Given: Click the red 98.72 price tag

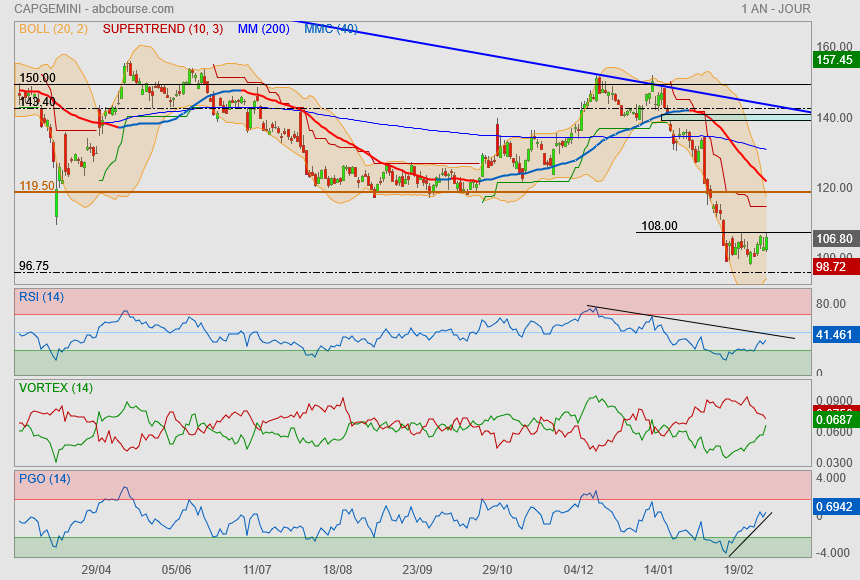Looking at the screenshot, I should [x=833, y=267].
